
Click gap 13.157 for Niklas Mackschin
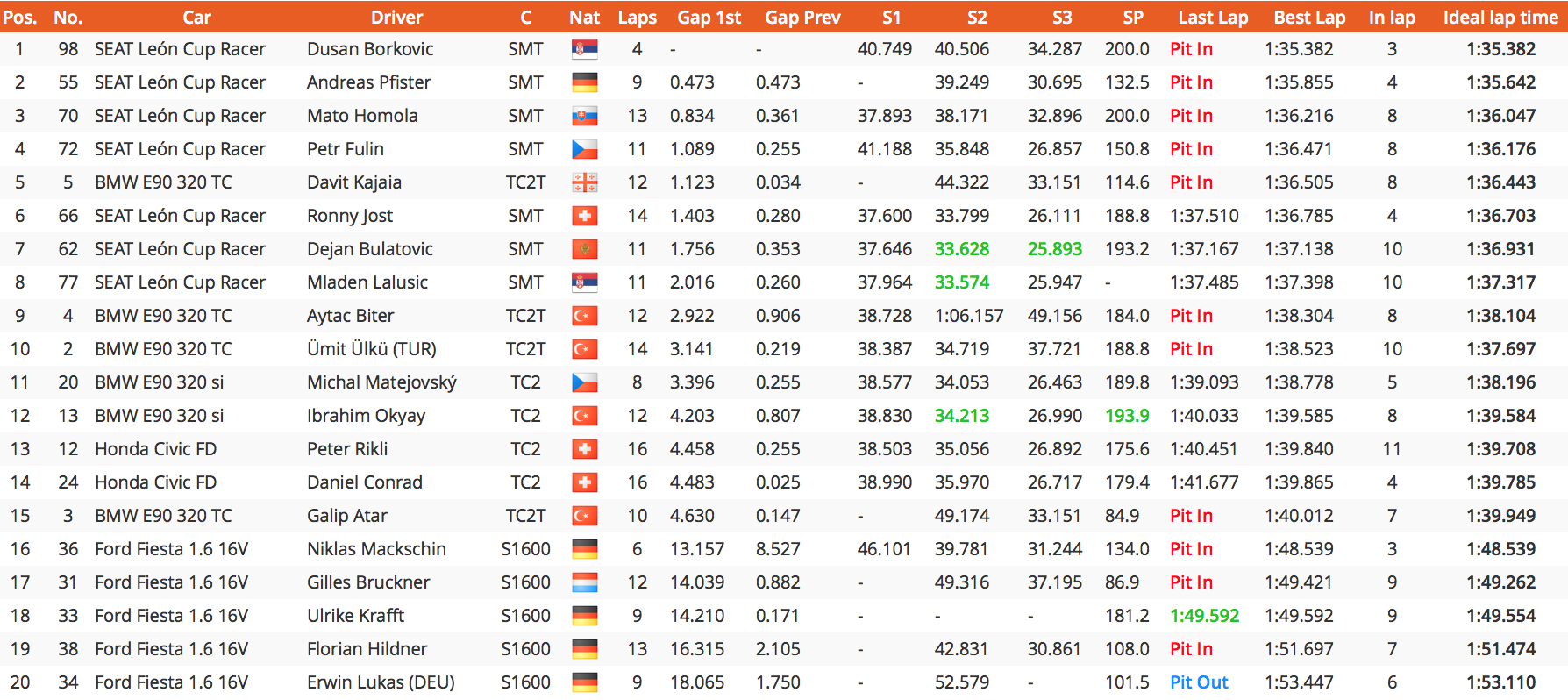click(697, 549)
